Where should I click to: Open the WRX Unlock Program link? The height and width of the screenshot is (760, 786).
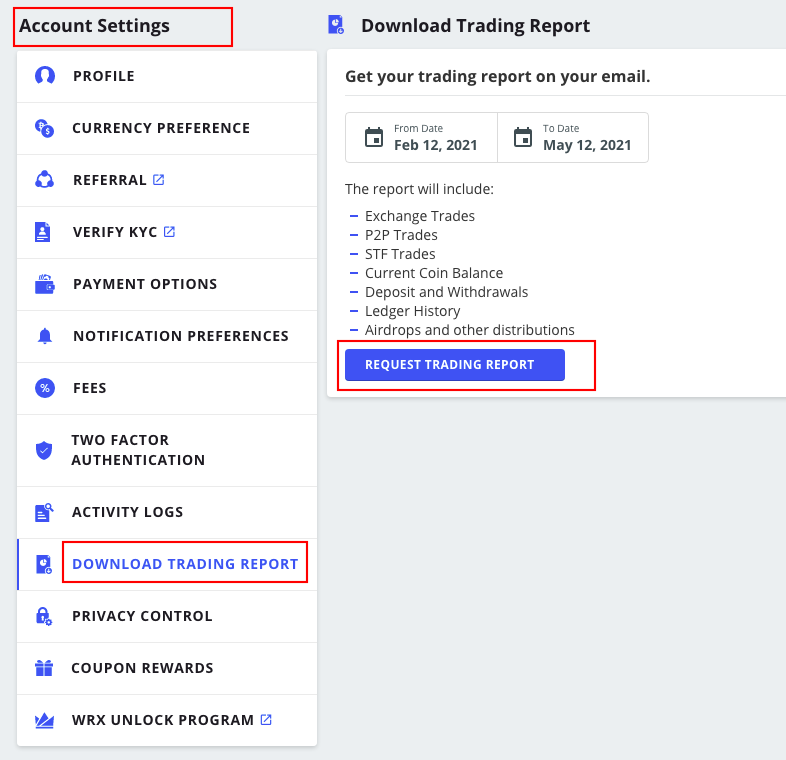coord(167,720)
